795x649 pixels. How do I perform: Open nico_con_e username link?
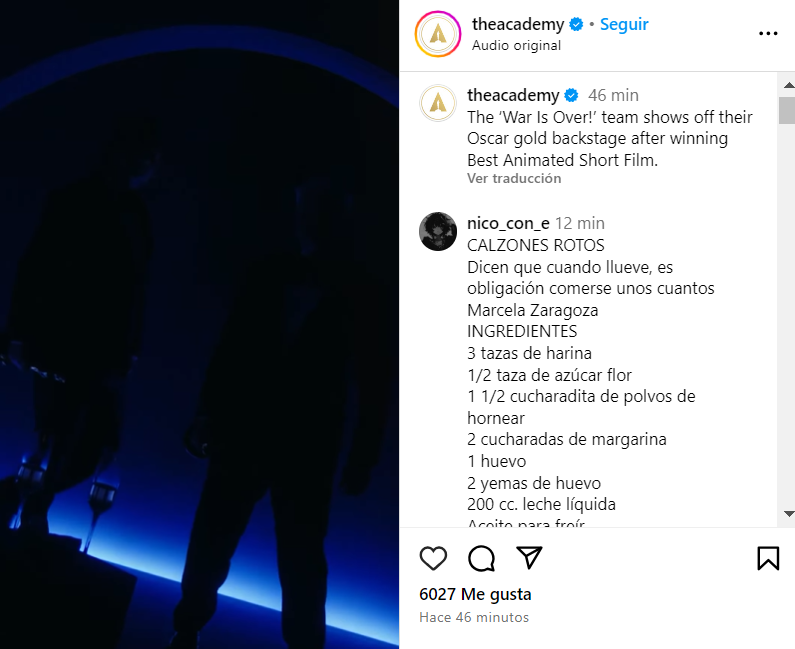[x=508, y=223]
